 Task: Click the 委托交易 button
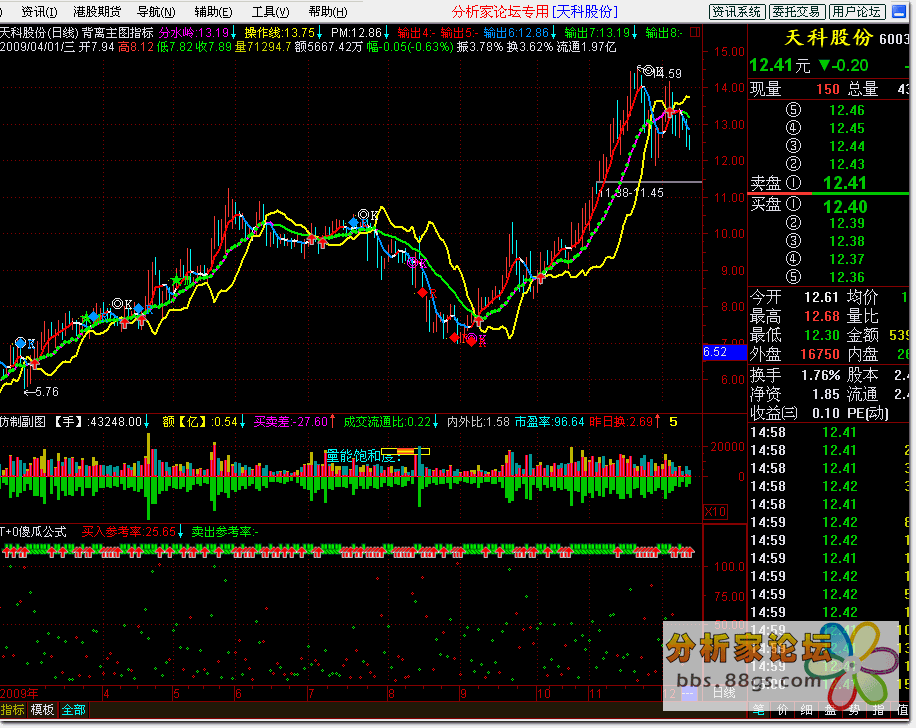(797, 12)
